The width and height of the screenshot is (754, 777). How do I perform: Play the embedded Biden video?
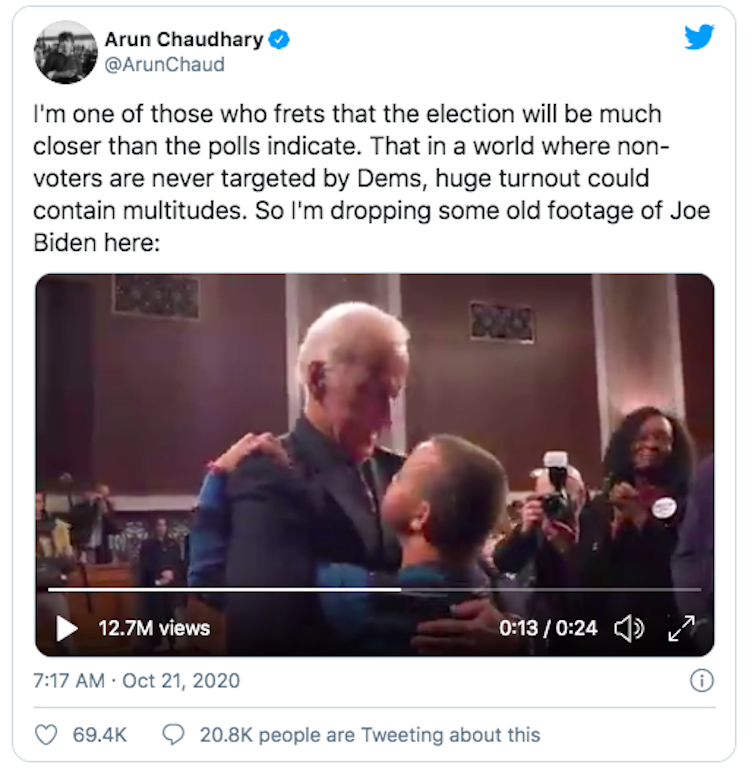[67, 628]
